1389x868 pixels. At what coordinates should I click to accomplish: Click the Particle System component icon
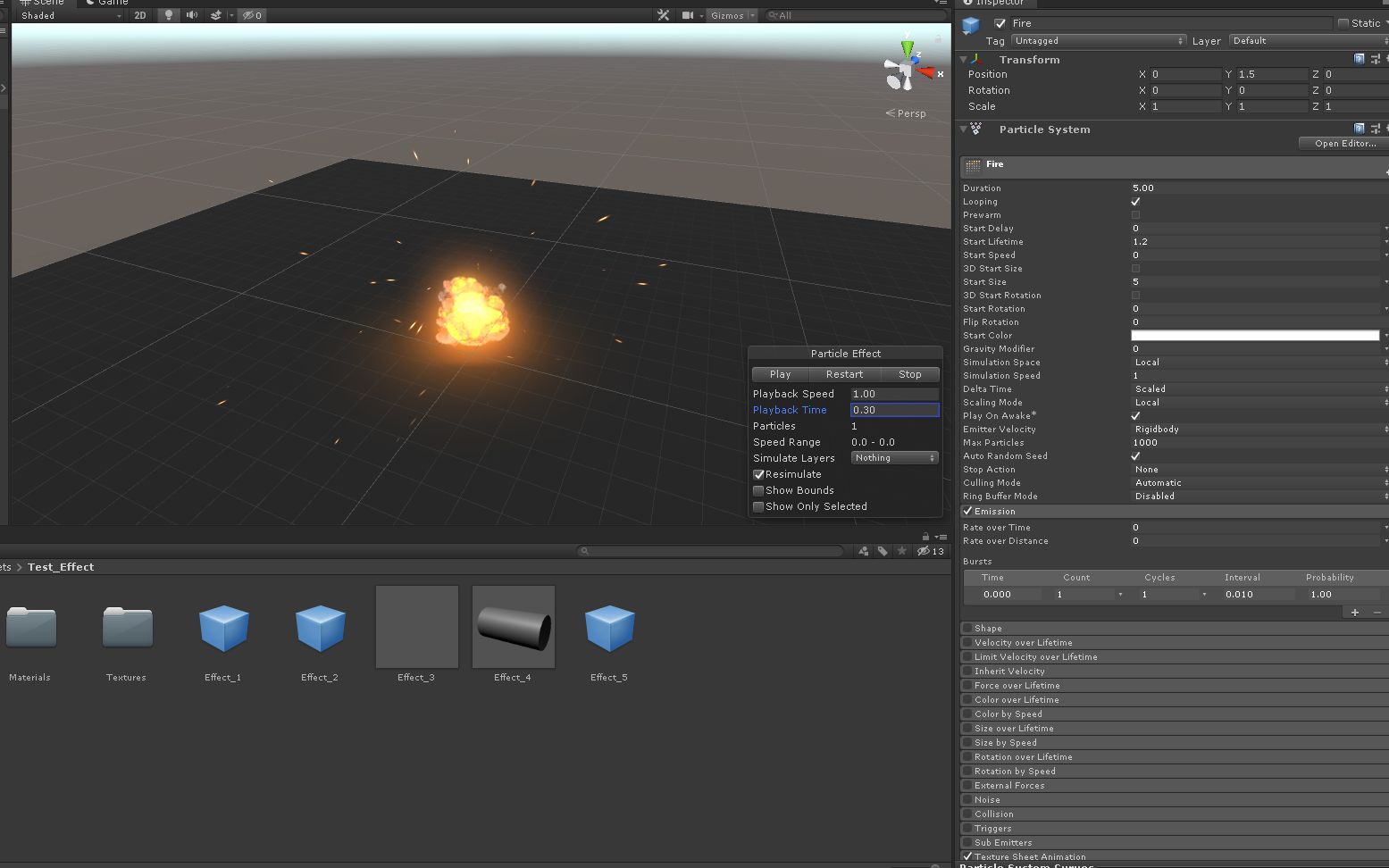pos(976,129)
